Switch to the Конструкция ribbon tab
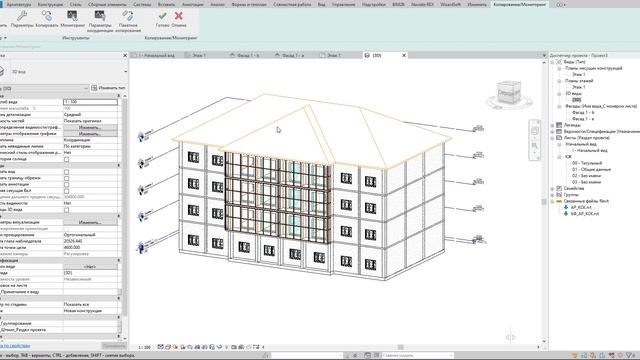The image size is (640, 360). click(50, 4)
